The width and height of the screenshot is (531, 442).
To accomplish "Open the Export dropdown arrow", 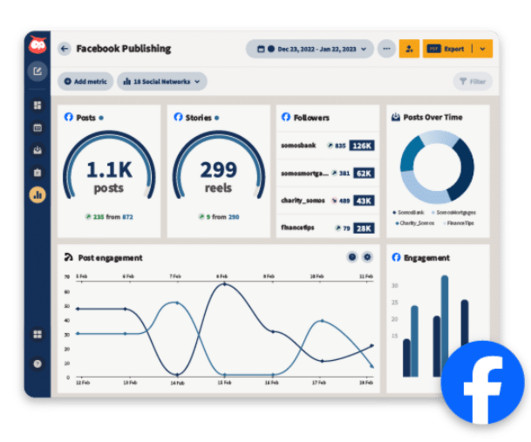I will coord(483,49).
